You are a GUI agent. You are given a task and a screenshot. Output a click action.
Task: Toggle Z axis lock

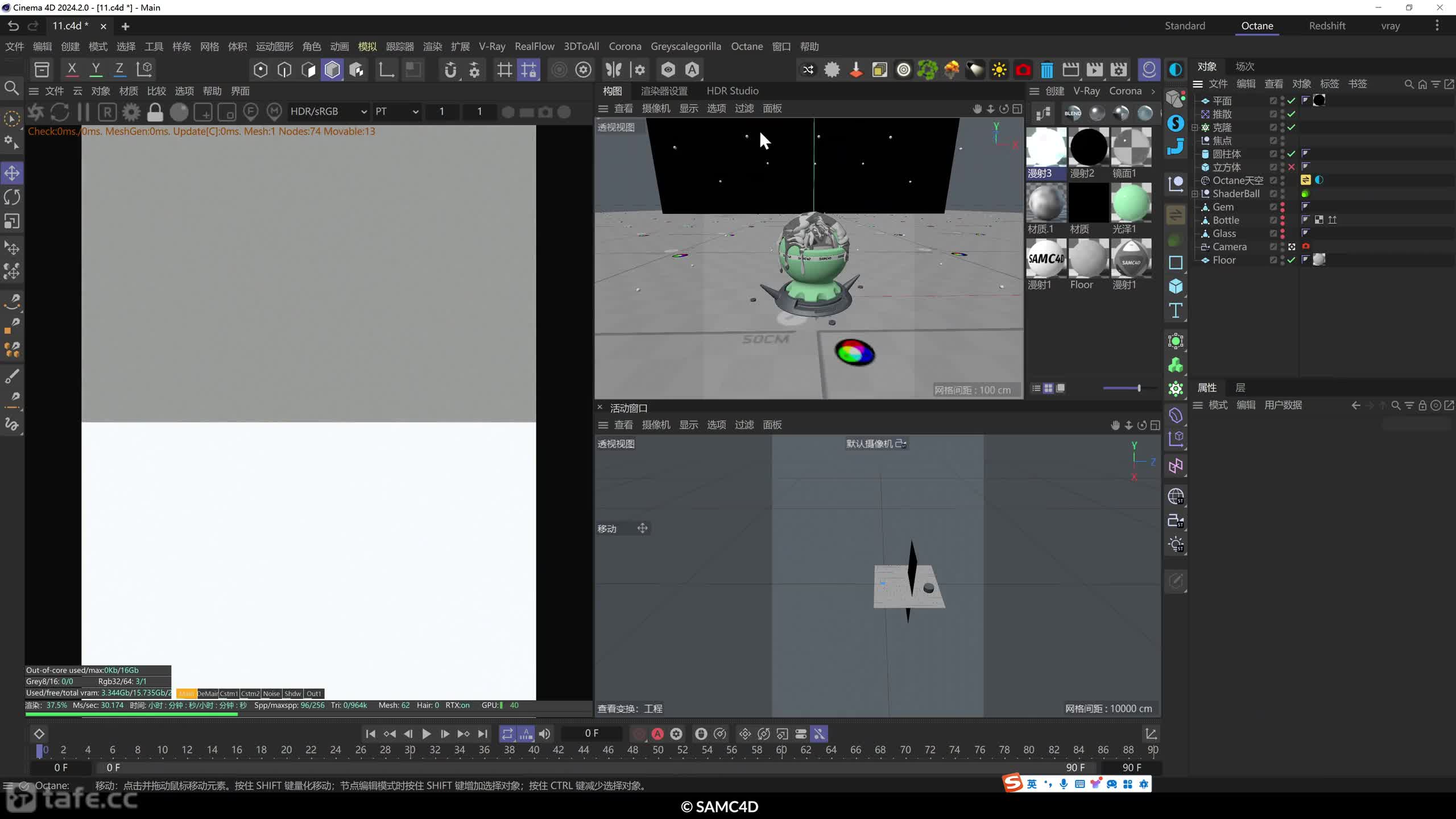click(x=119, y=69)
